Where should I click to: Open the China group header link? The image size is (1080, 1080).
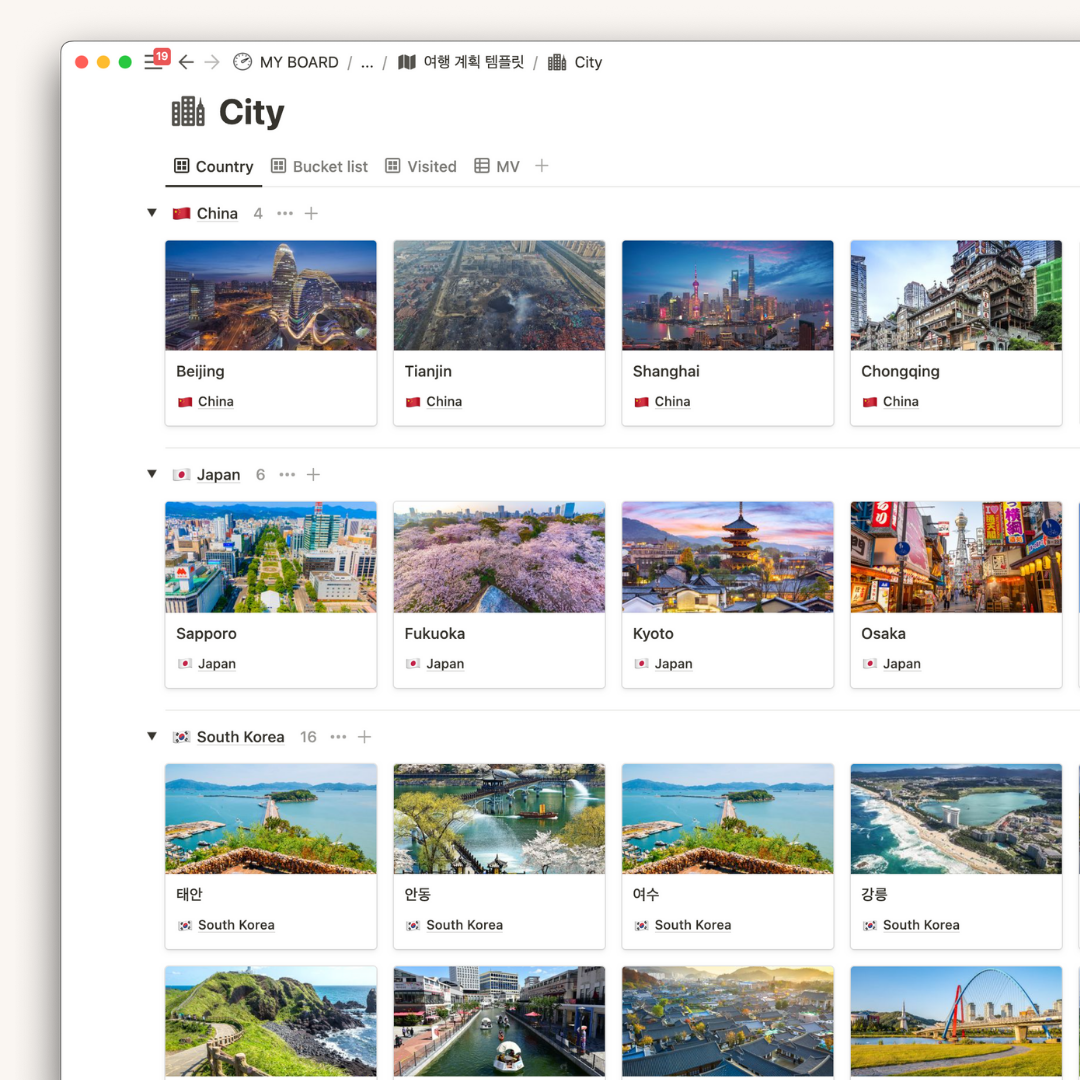(217, 214)
